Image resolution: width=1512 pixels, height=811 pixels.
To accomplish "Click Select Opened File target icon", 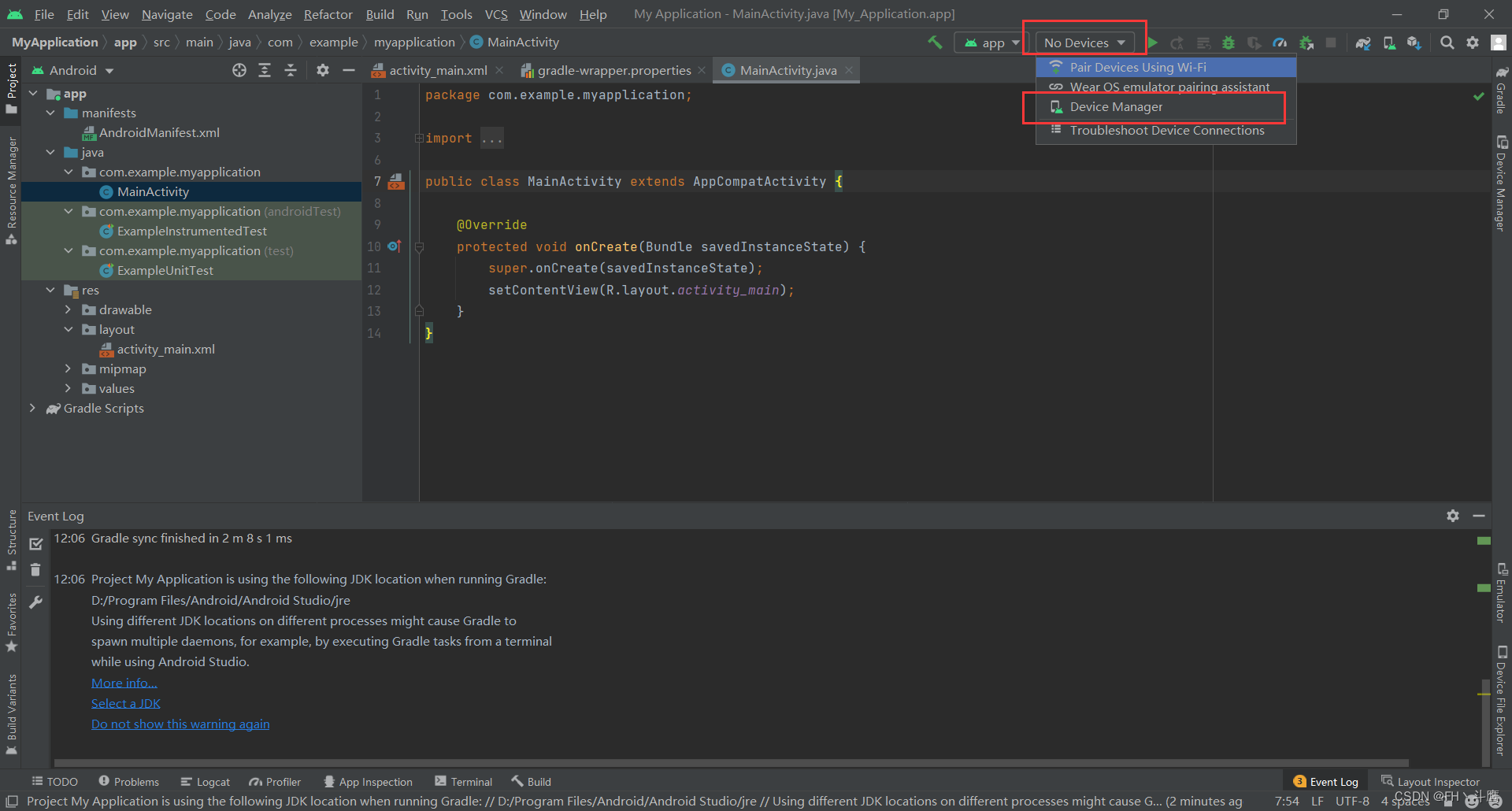I will 239,70.
